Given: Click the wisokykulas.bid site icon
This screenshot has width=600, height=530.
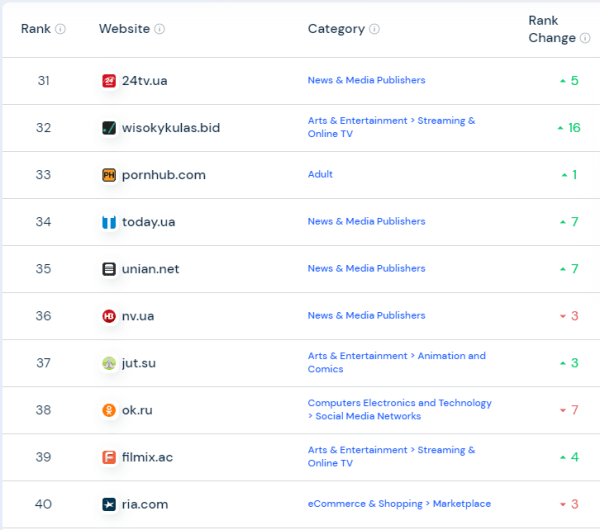Looking at the screenshot, I should coord(109,127).
